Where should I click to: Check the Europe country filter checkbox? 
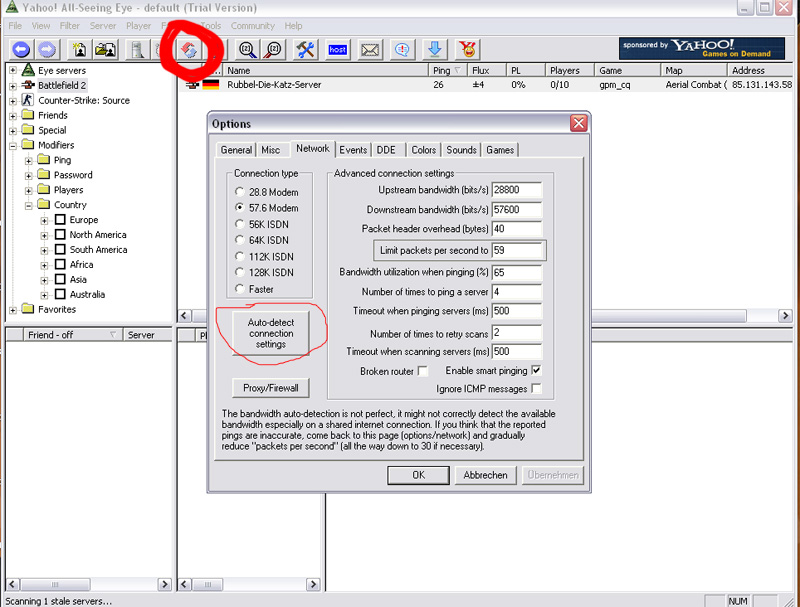(x=60, y=219)
